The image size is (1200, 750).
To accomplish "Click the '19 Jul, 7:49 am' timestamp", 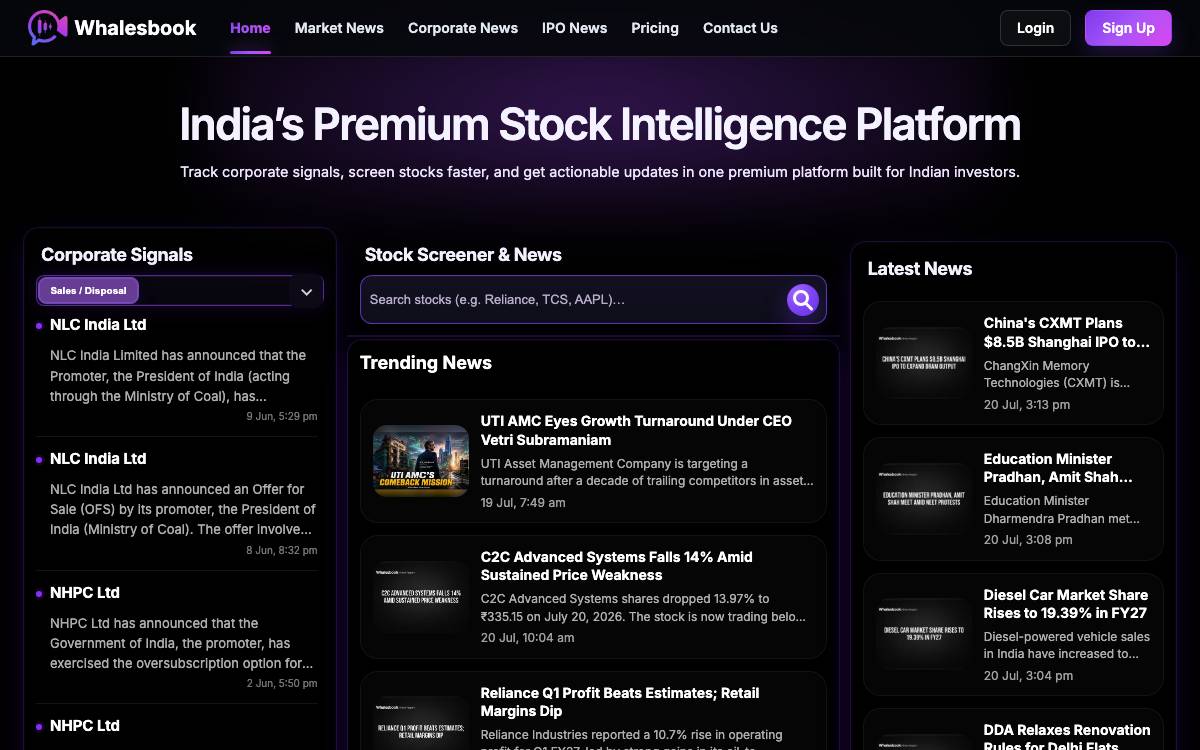I will (523, 502).
